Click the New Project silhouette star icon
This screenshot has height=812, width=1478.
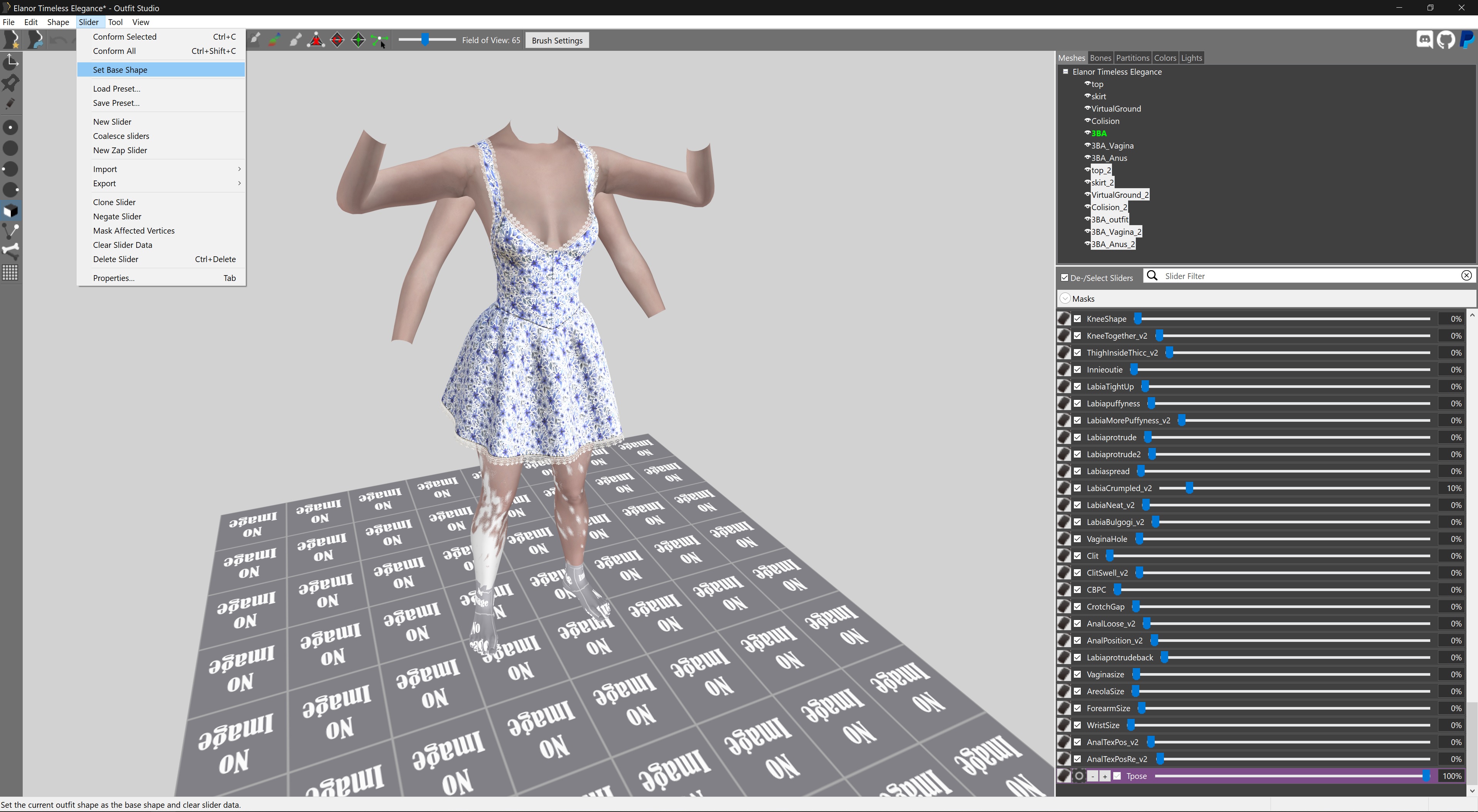tap(12, 40)
